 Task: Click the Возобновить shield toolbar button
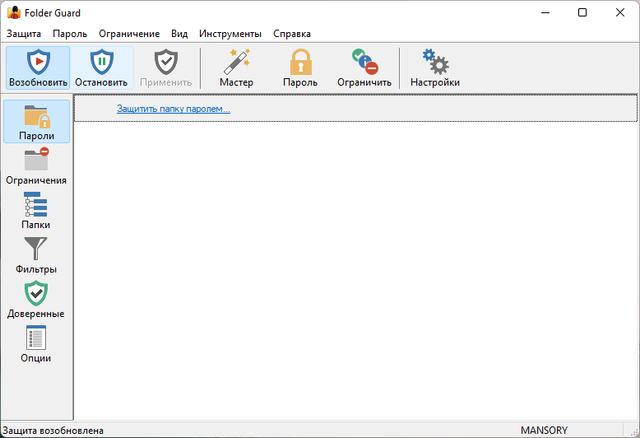[38, 68]
